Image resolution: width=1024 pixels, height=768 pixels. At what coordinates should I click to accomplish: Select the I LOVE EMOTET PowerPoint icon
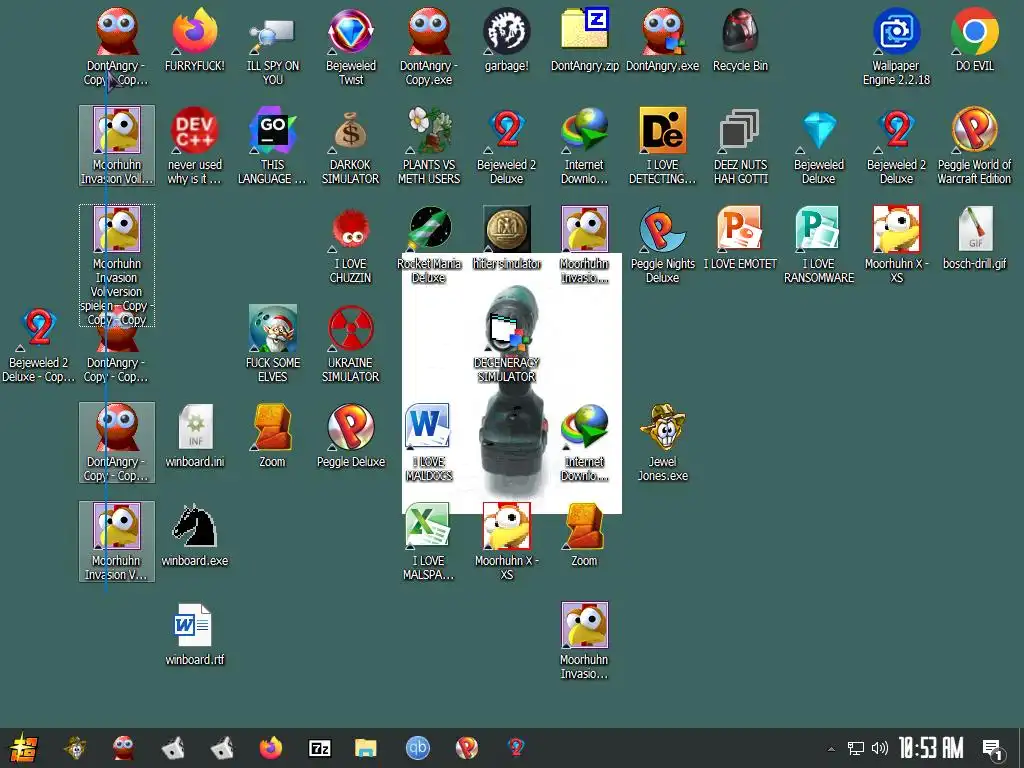pos(740,239)
